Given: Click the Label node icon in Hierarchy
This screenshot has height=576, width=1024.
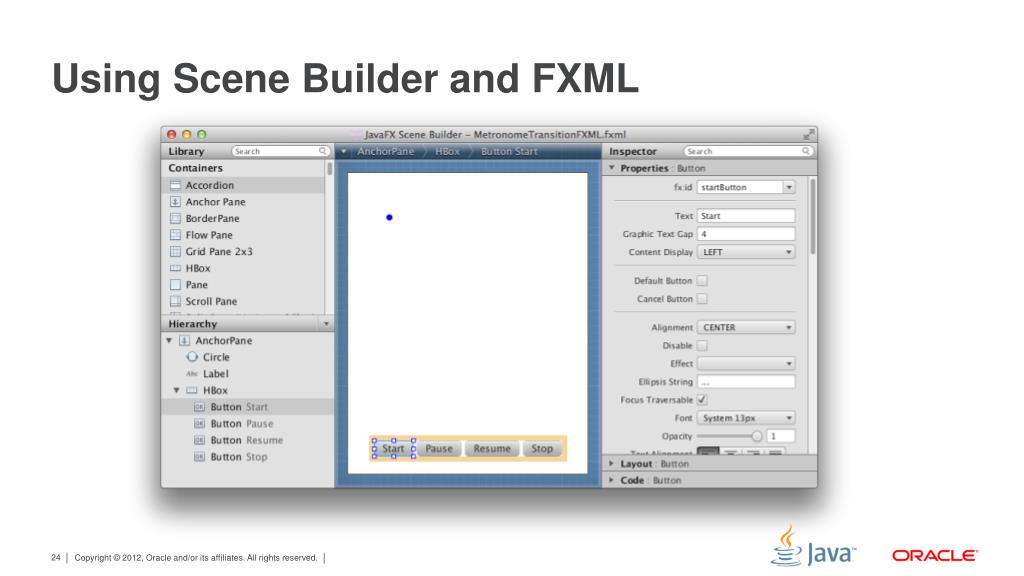Looking at the screenshot, I should [192, 374].
